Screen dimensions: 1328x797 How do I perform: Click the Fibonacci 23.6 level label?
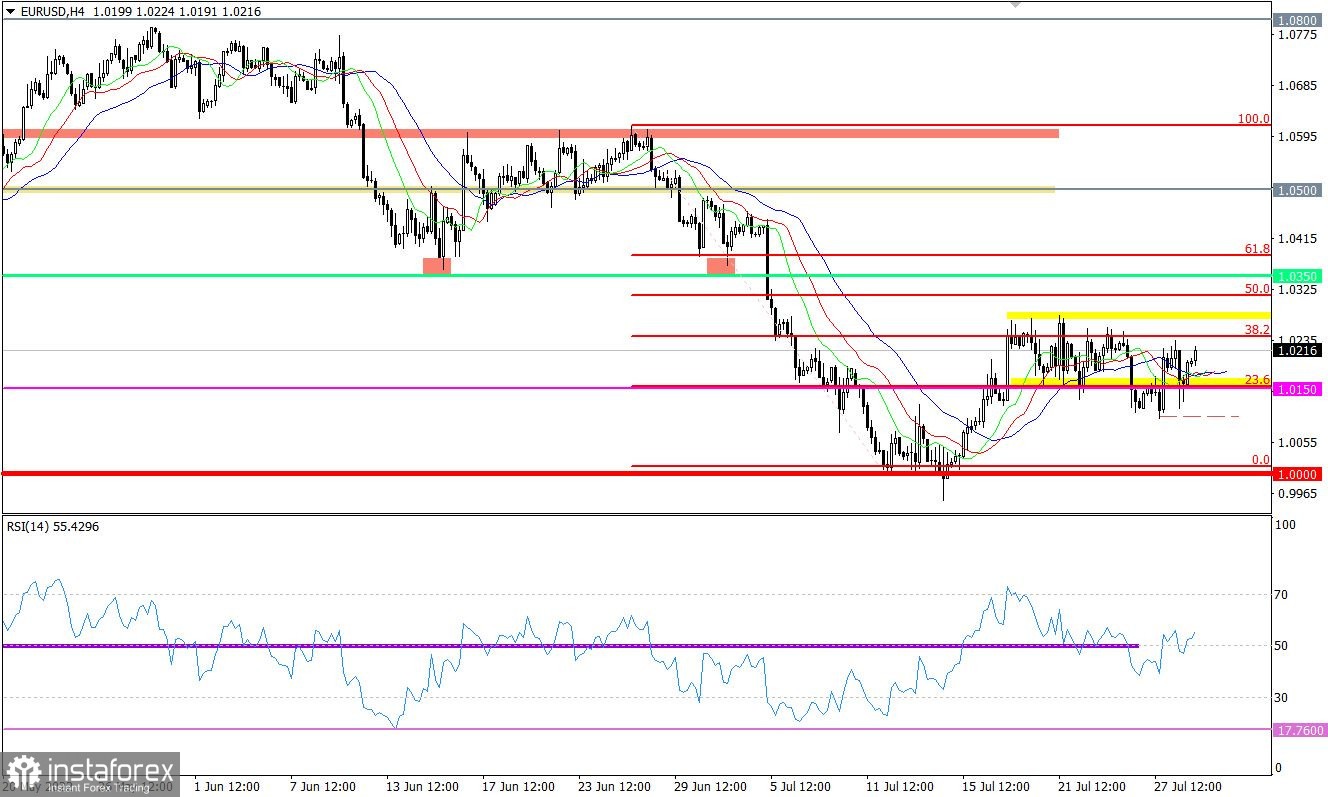pyautogui.click(x=1257, y=379)
